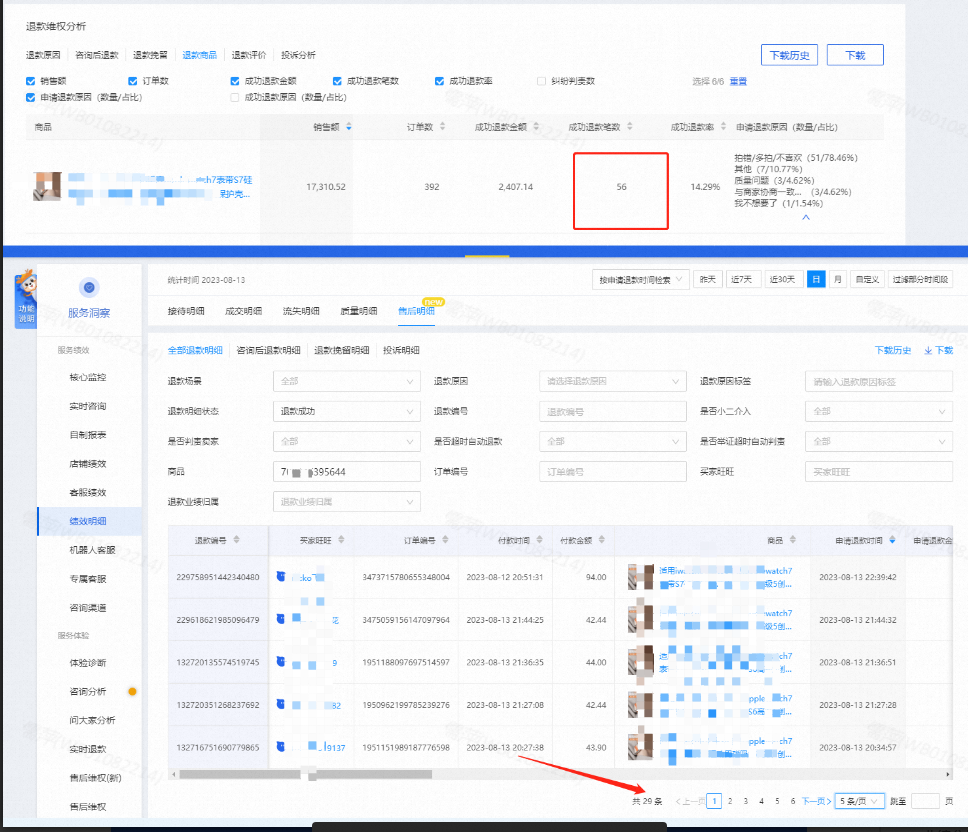Screen dimensions: 968x832
Task: Click sort icon beside 订单数 header
Action: [x=442, y=127]
